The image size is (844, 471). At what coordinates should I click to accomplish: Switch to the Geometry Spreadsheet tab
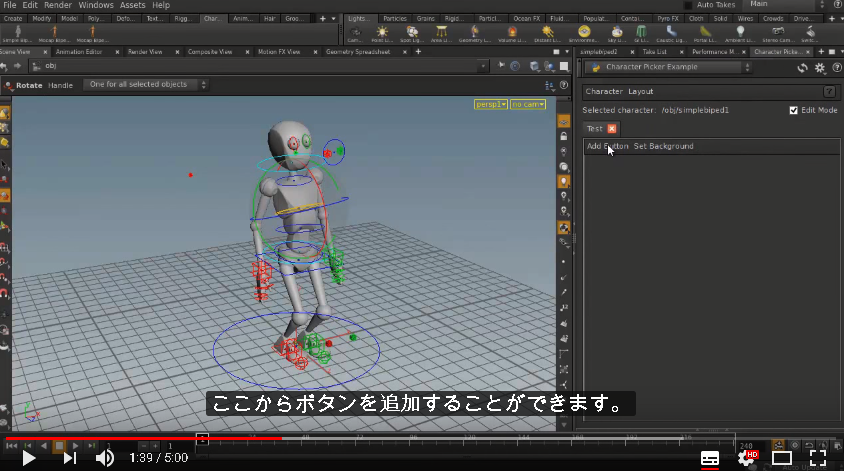click(x=358, y=52)
